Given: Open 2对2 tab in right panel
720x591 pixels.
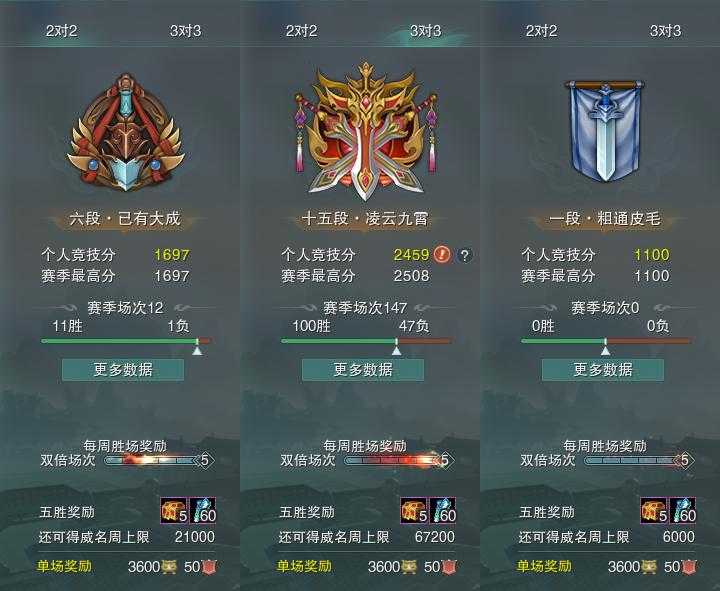Looking at the screenshot, I should [541, 31].
